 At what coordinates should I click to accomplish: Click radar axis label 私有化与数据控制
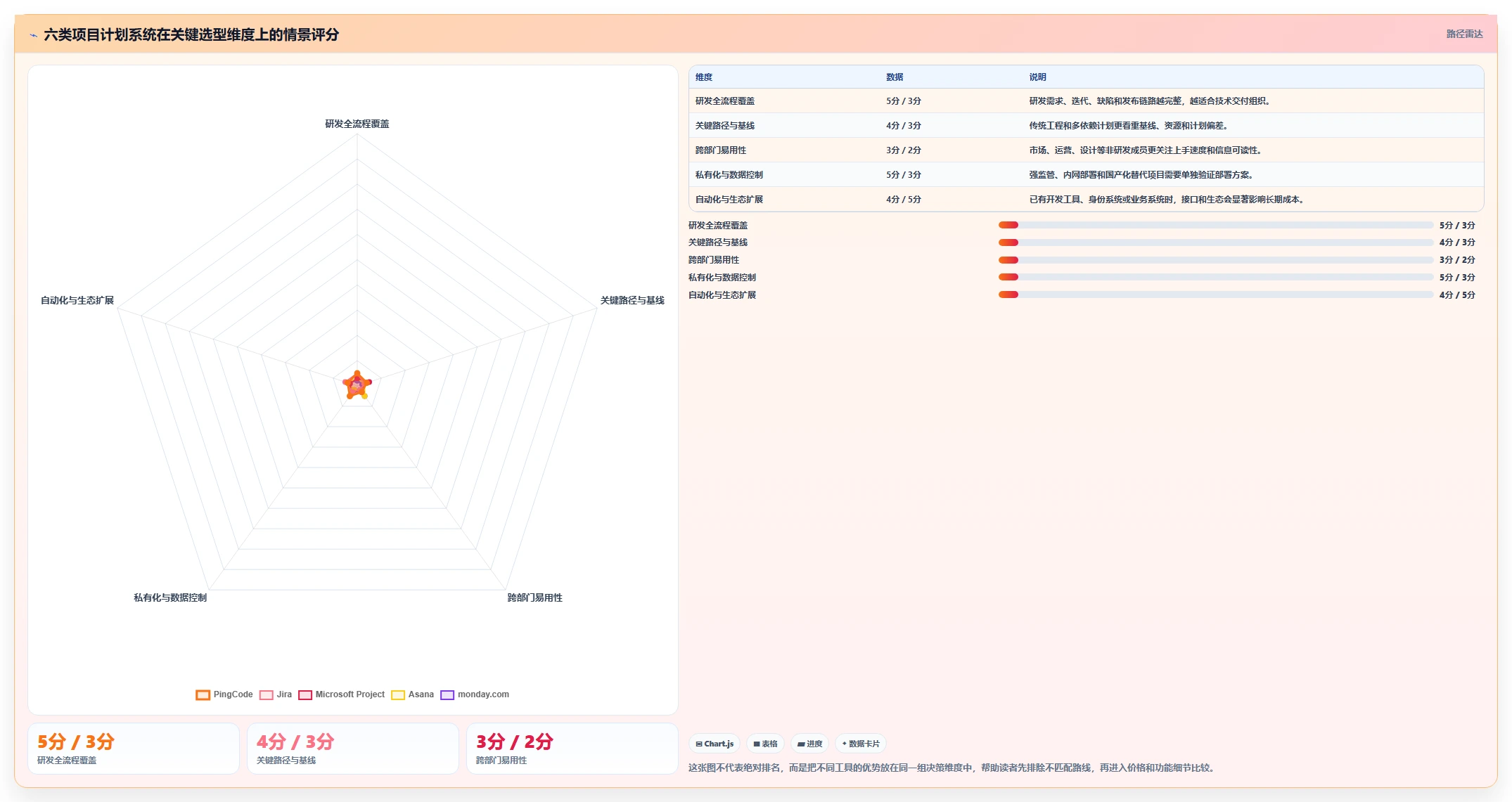[170, 597]
